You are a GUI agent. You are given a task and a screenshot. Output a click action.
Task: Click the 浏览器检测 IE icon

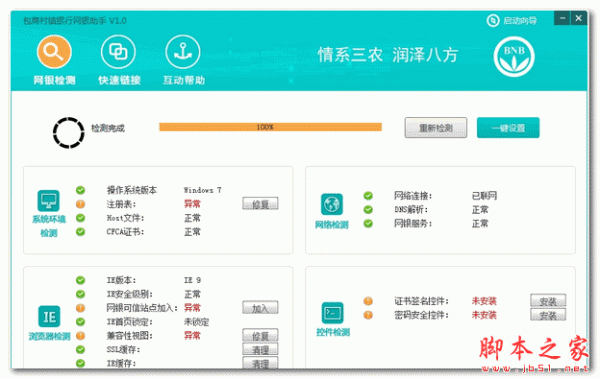(49, 316)
